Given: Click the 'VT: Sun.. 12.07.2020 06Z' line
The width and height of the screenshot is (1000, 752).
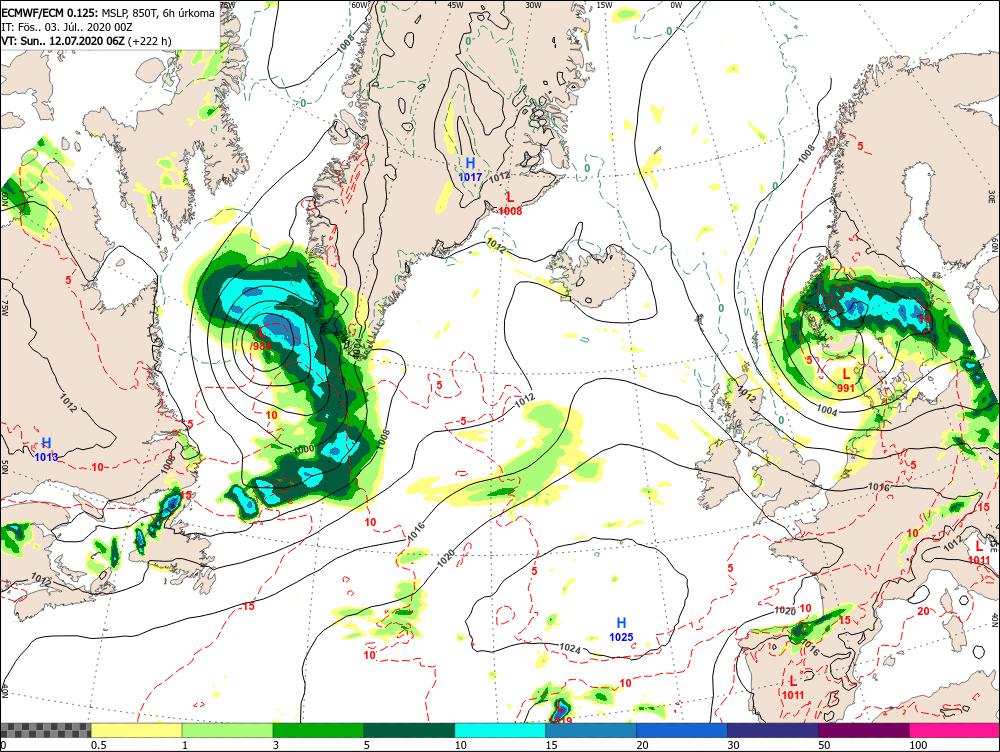Looking at the screenshot, I should coord(63,41).
